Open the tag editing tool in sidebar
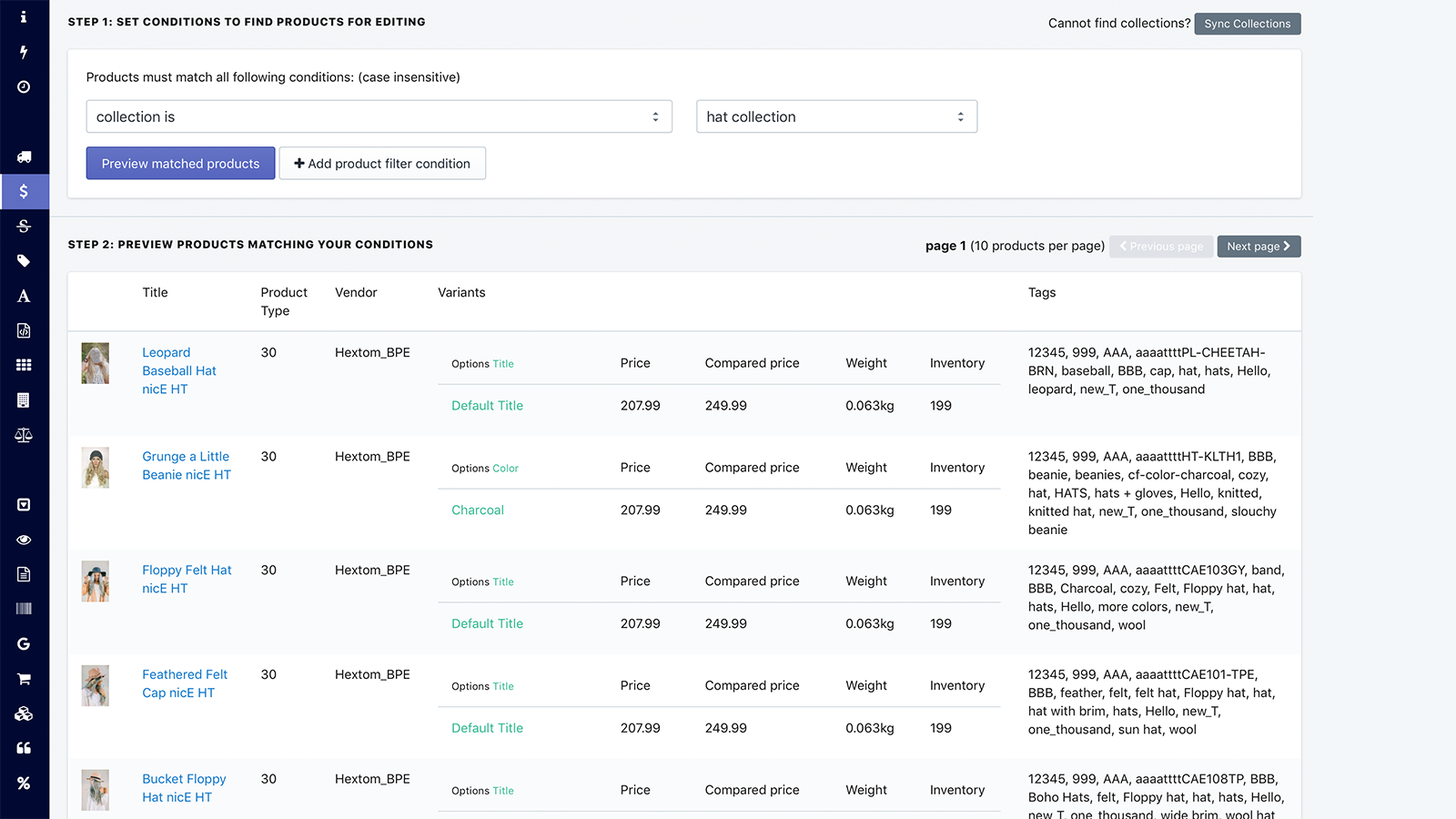The image size is (1456, 819). click(x=24, y=261)
